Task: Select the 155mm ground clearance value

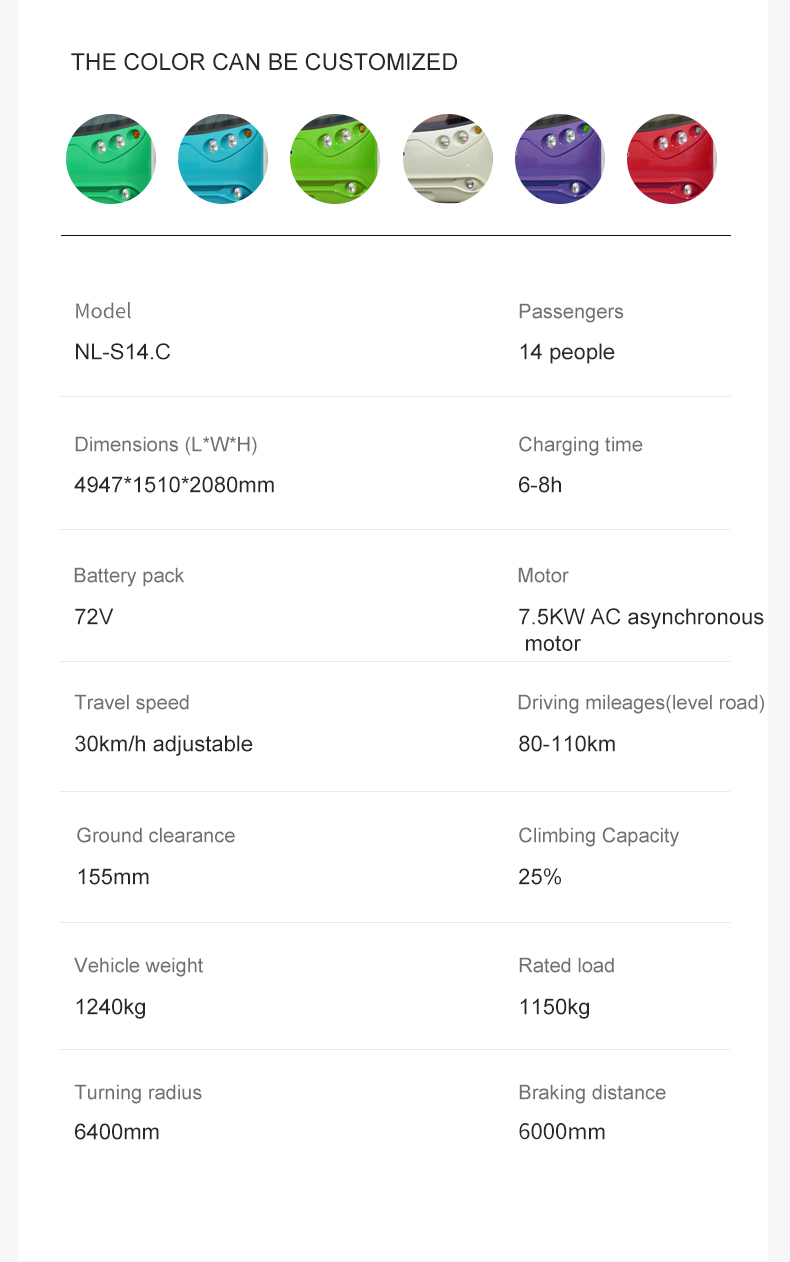Action: [x=113, y=877]
